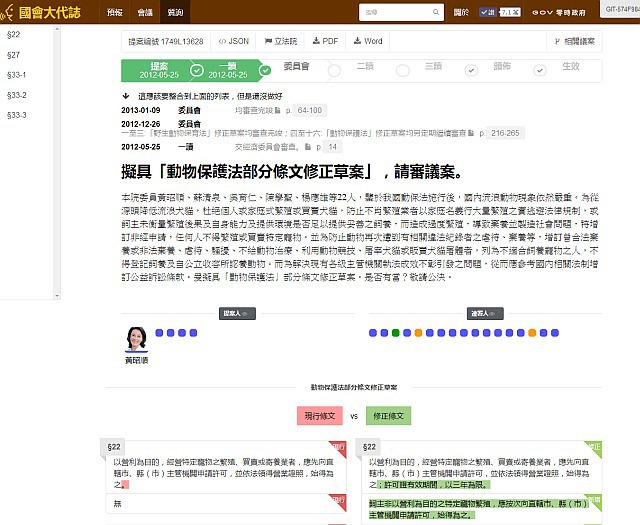
Task: Download the bill as Word
Action: click(x=368, y=41)
